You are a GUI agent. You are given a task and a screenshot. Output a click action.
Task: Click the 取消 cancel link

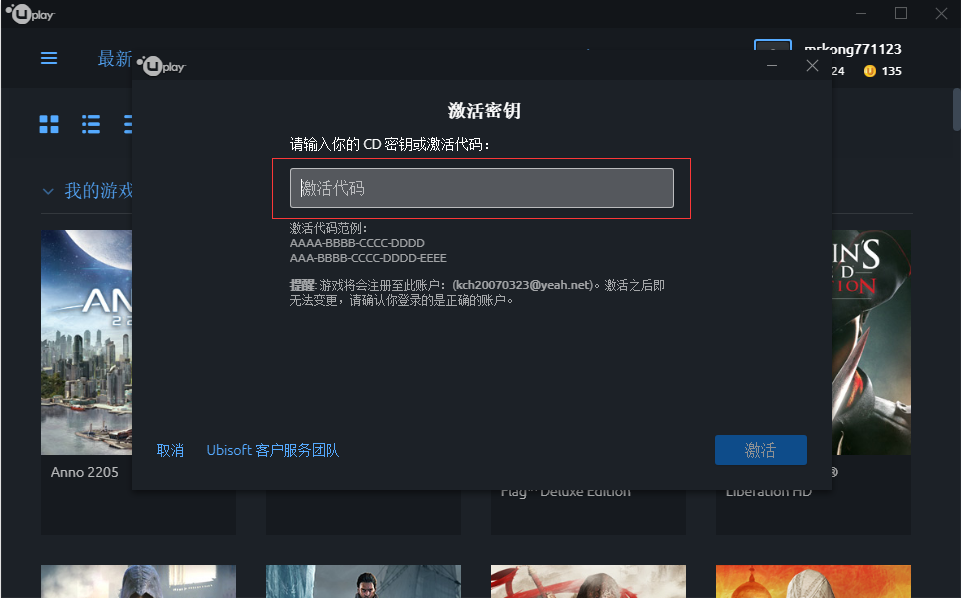[x=170, y=450]
